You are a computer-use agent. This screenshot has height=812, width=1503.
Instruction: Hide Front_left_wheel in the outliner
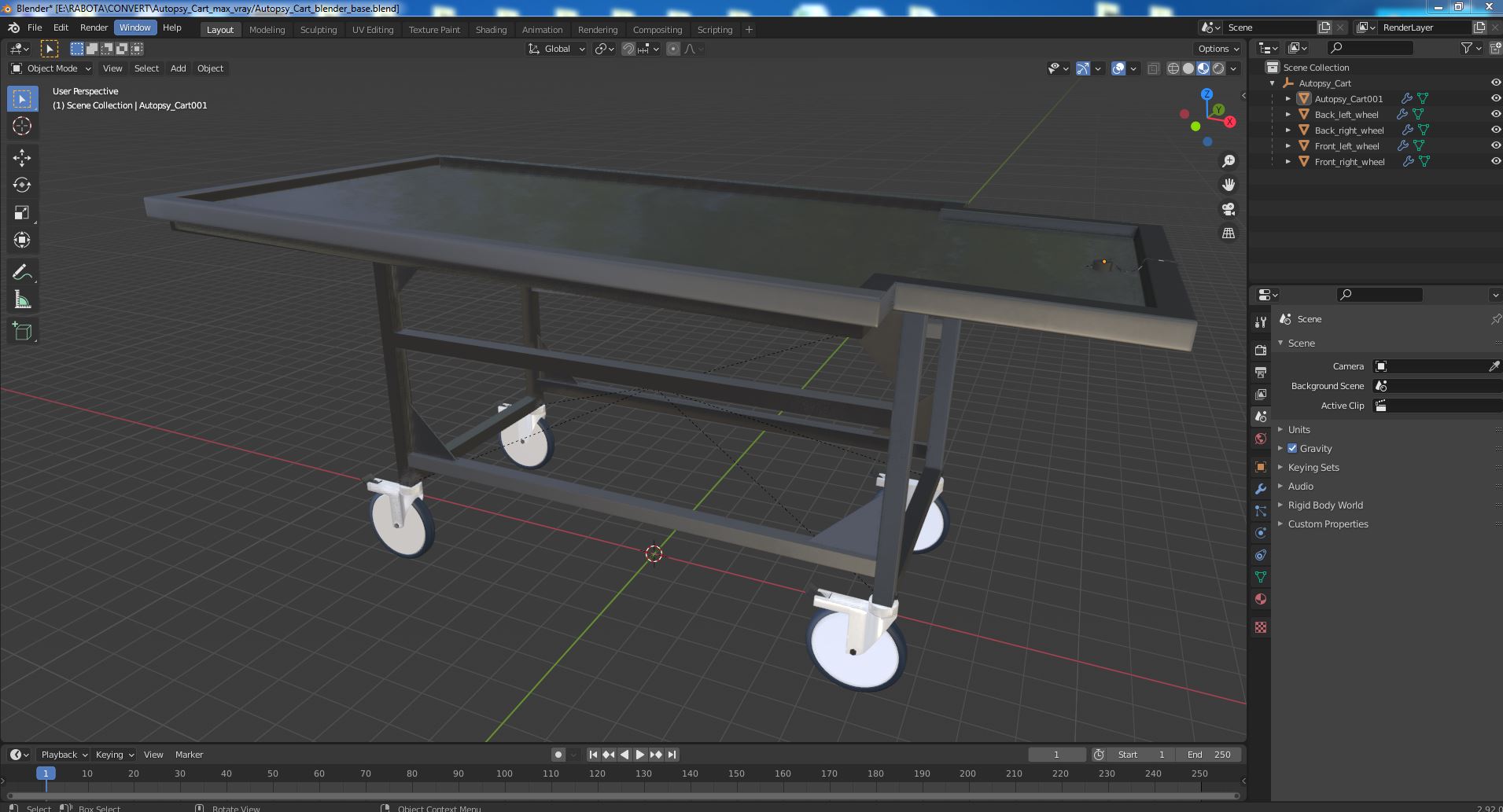pos(1495,145)
